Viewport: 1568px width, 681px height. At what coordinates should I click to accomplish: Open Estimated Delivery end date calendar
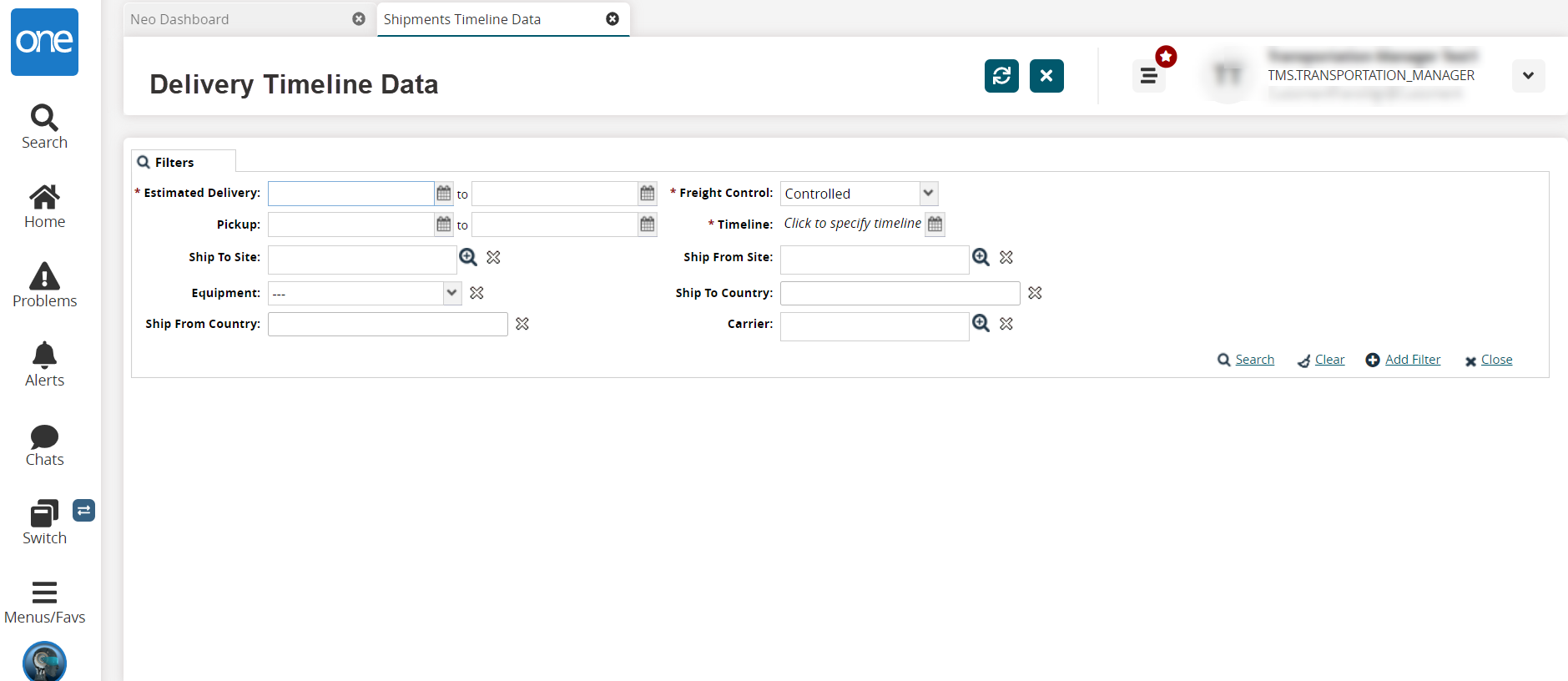(x=648, y=194)
